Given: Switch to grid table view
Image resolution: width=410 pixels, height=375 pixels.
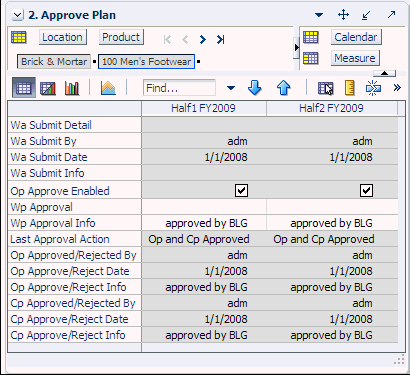Looking at the screenshot, I should pyautogui.click(x=24, y=88).
